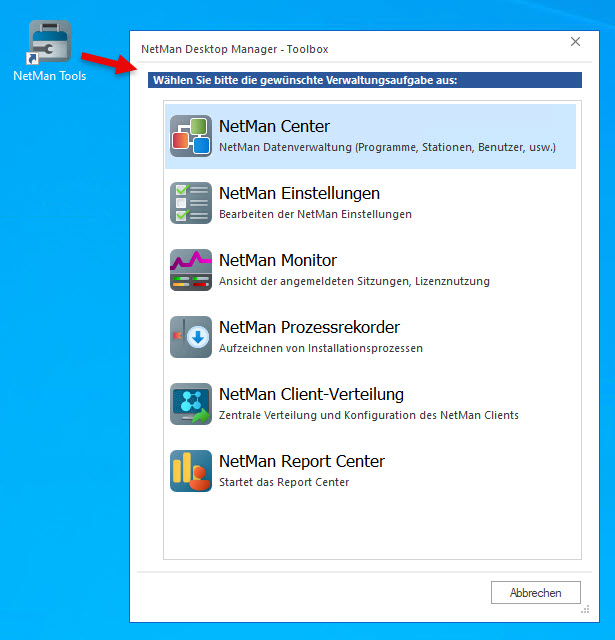Click 'Aufzeichnen von Installationsprozessen' description text

(320, 348)
